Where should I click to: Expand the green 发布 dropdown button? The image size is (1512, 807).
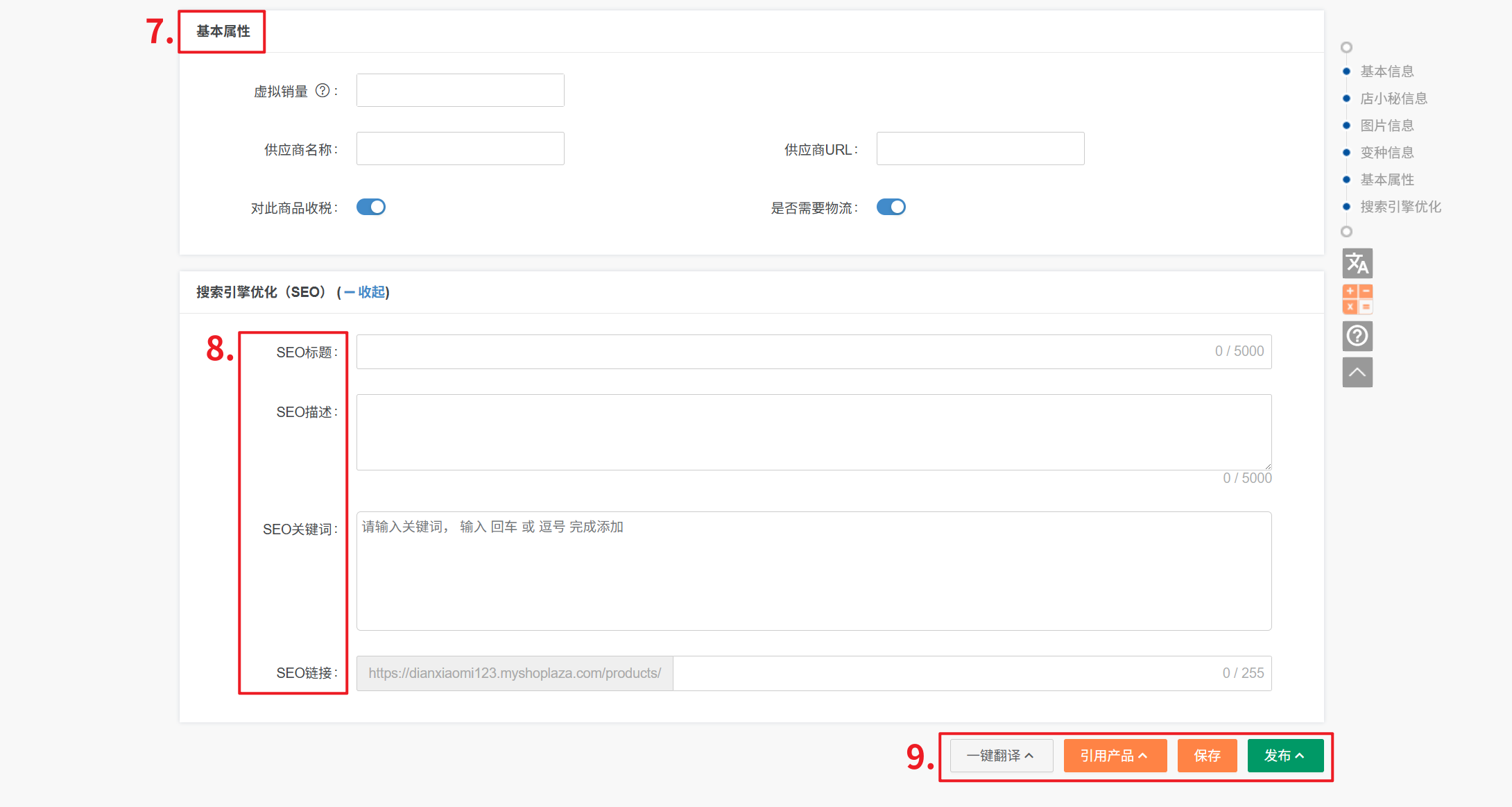1285,756
